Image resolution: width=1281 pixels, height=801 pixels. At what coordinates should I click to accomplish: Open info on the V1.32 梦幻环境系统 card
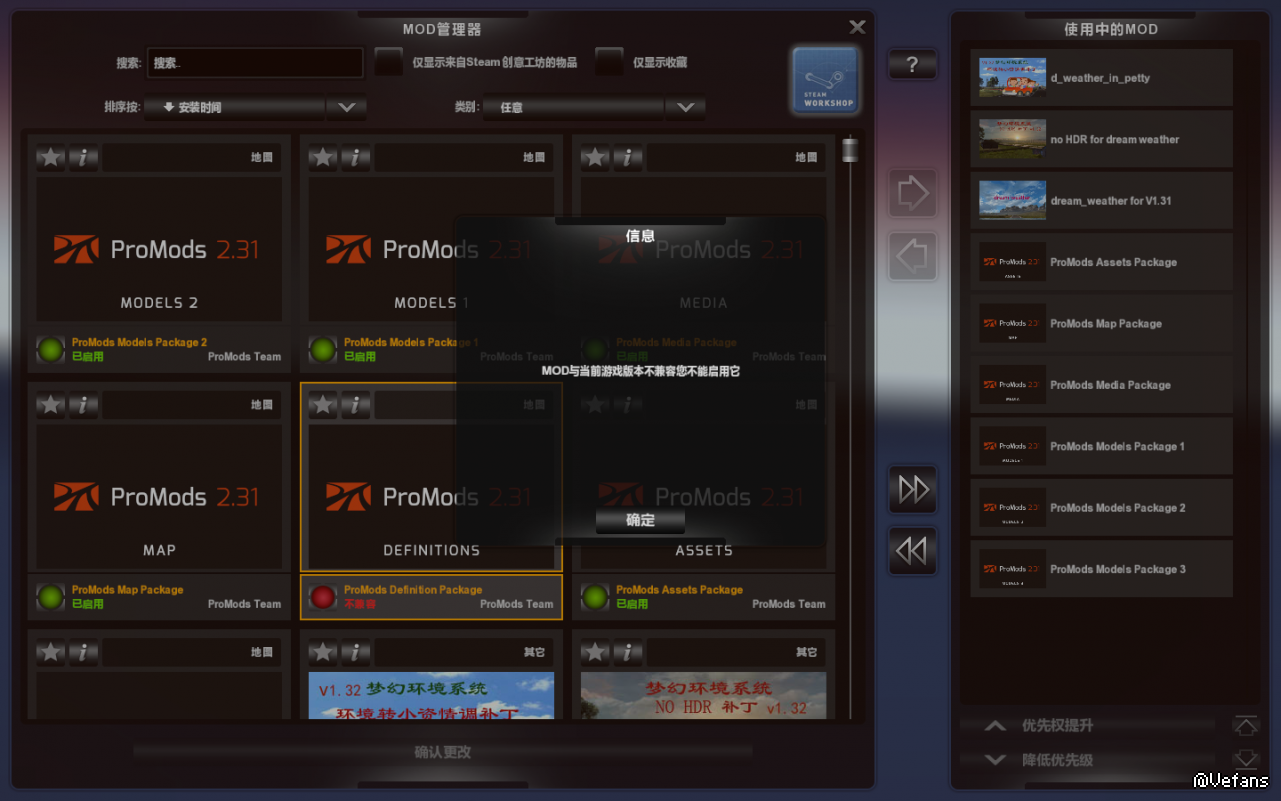pyautogui.click(x=356, y=653)
